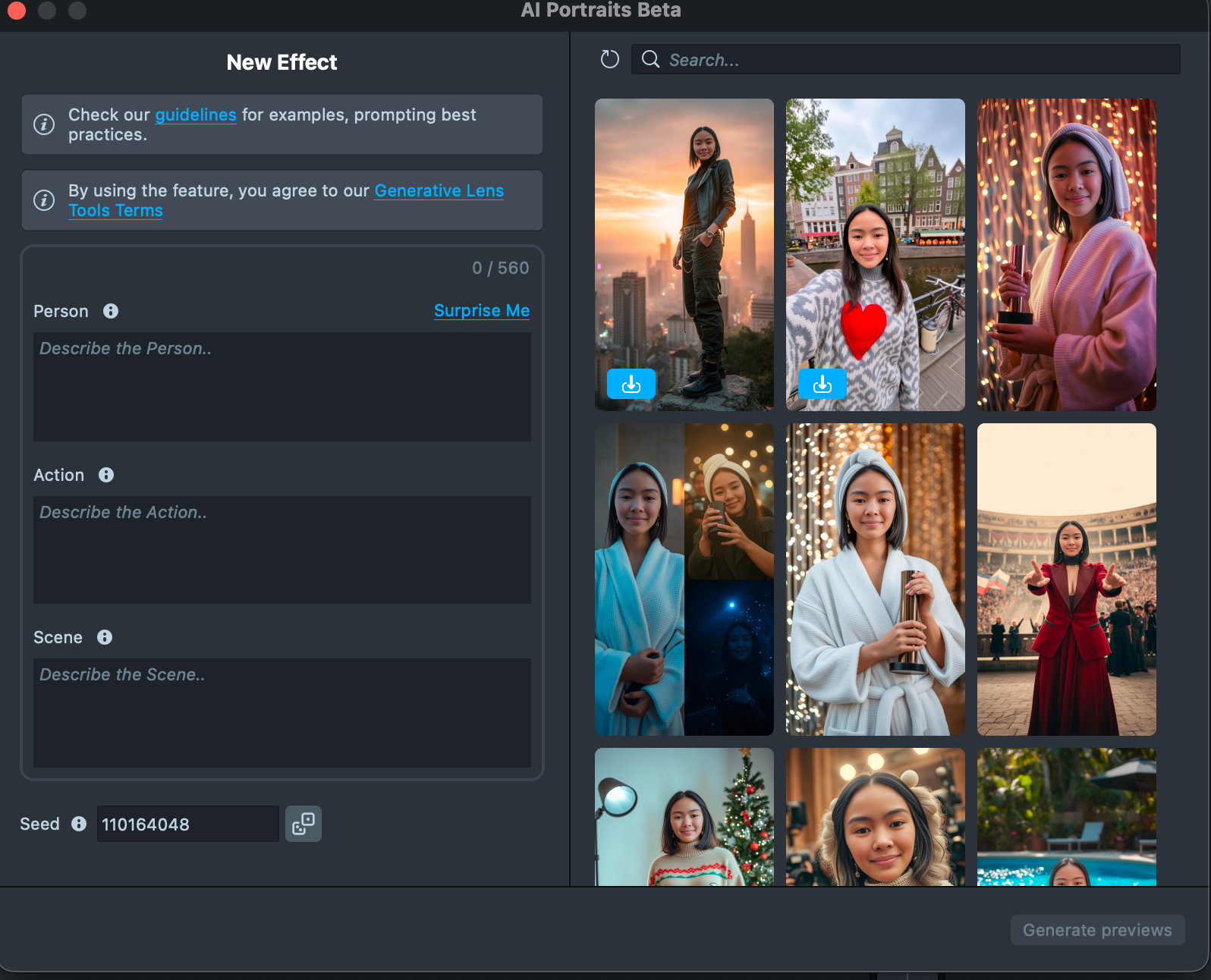Click the refresh icon beside search

(x=610, y=59)
